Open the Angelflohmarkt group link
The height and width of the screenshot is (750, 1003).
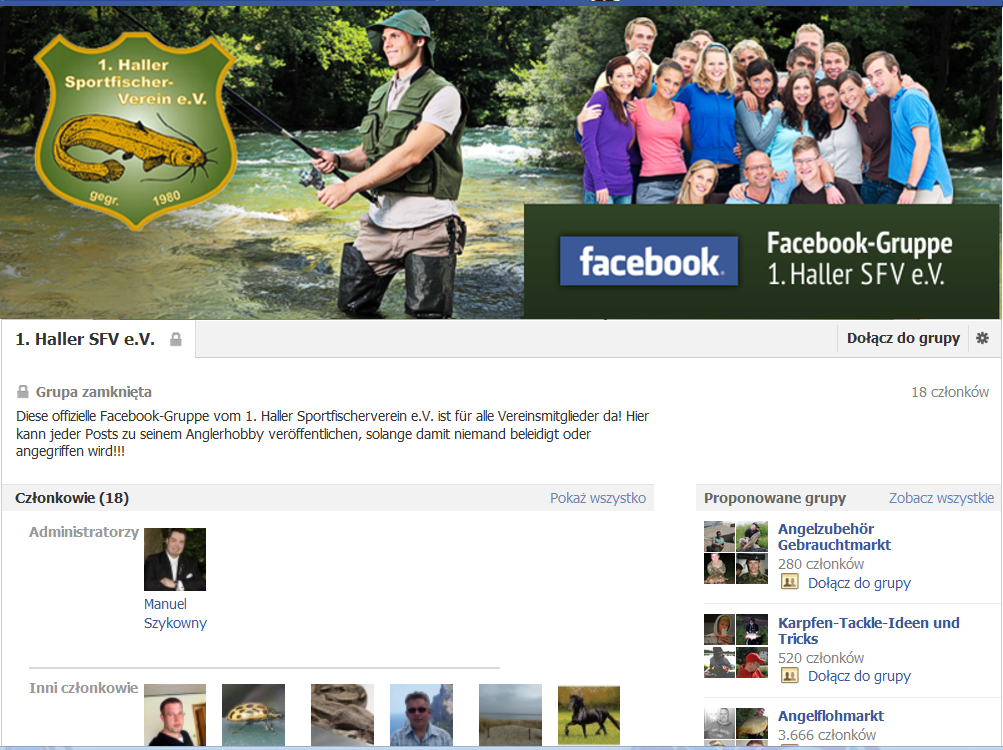pyautogui.click(x=831, y=715)
